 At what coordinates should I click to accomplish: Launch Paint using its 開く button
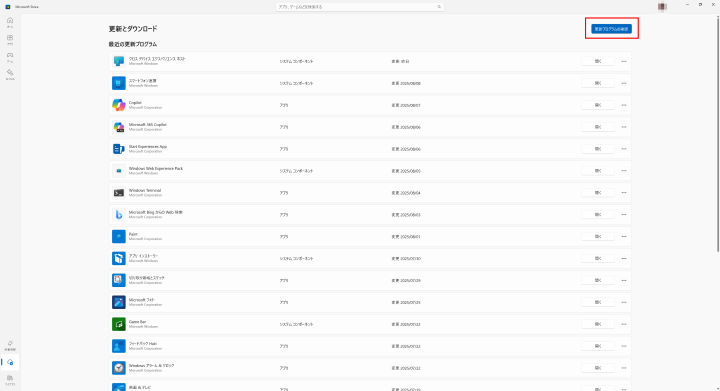(598, 236)
